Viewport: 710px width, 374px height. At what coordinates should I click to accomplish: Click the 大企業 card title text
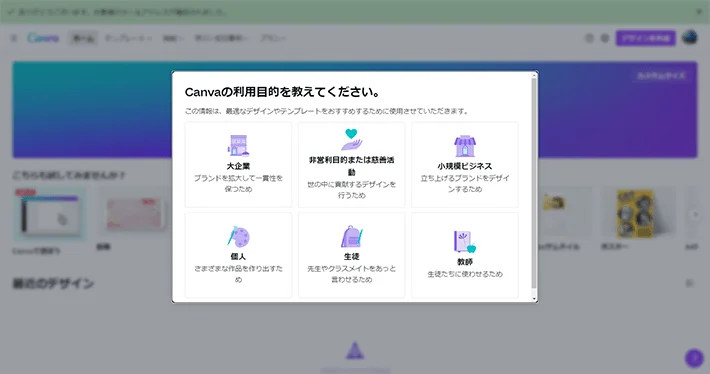click(x=238, y=166)
